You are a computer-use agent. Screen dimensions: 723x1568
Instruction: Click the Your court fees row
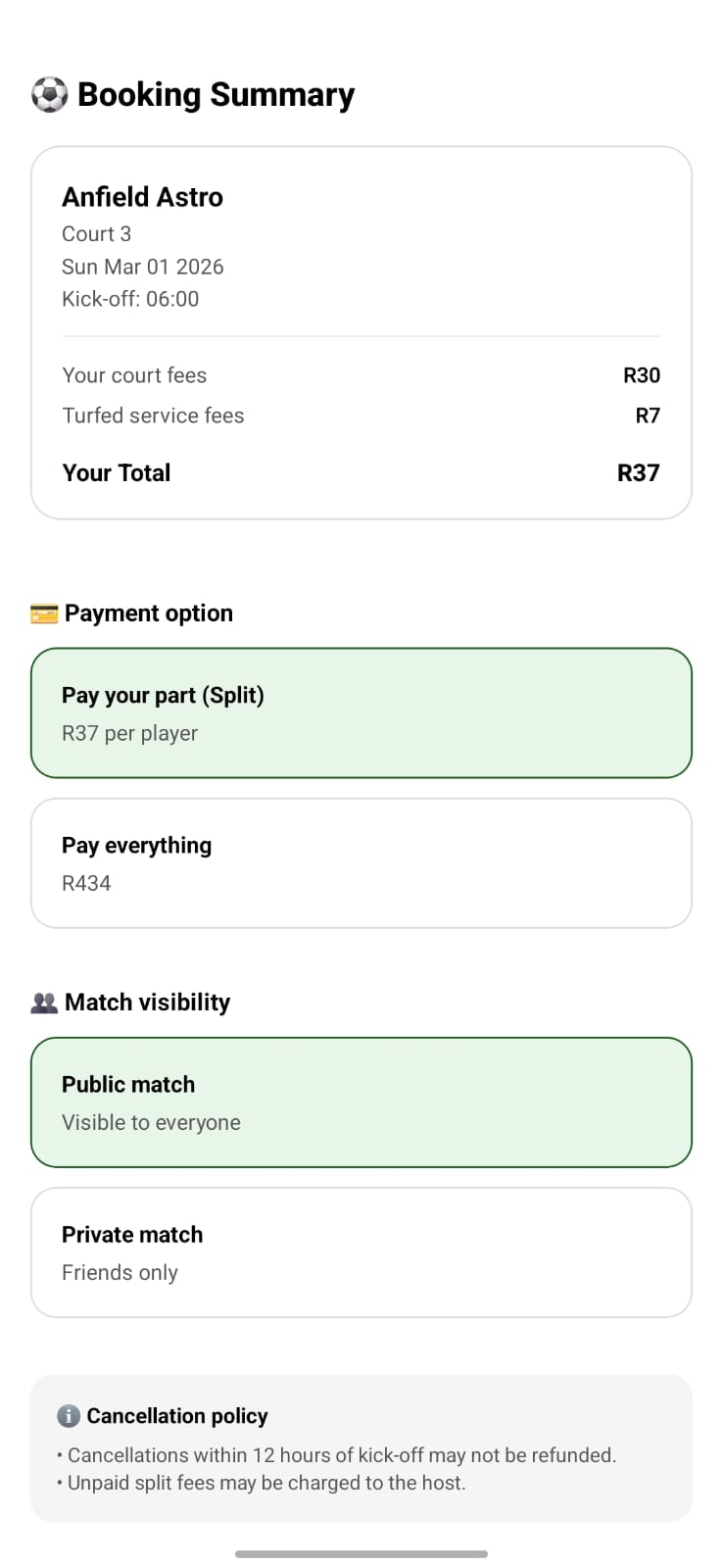pos(361,375)
